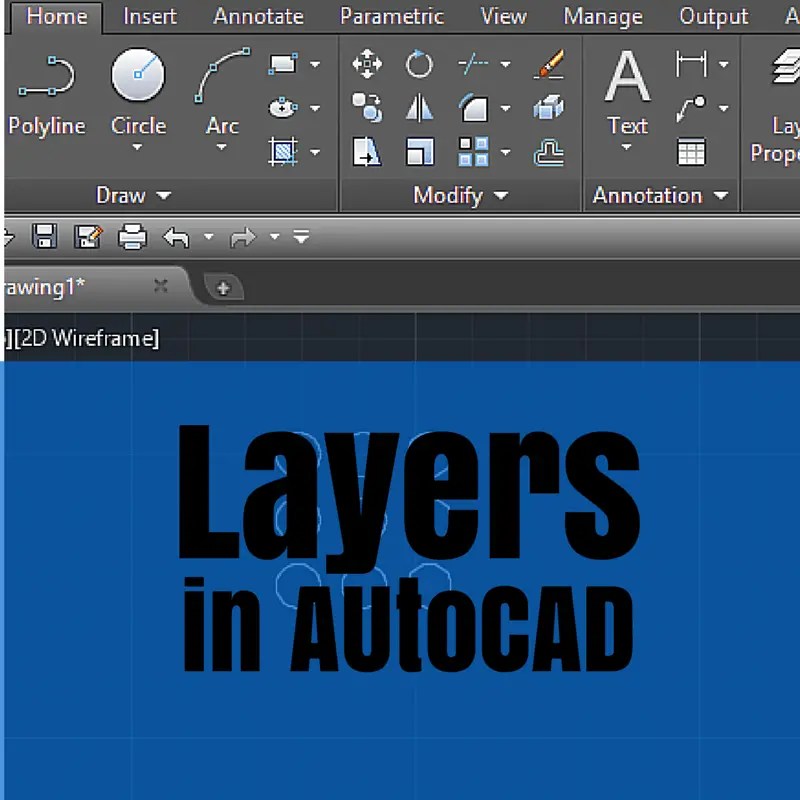Screen dimensions: 800x800
Task: Click the Array tool icon
Action: pyautogui.click(x=473, y=152)
